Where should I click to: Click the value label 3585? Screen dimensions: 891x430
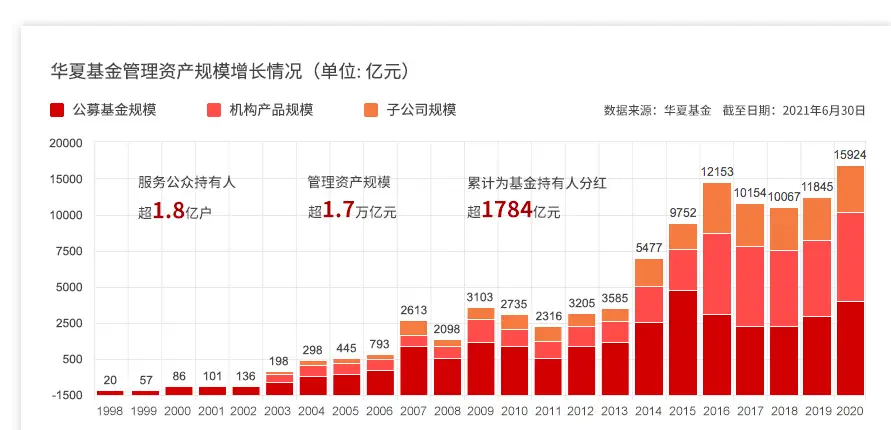click(x=615, y=298)
